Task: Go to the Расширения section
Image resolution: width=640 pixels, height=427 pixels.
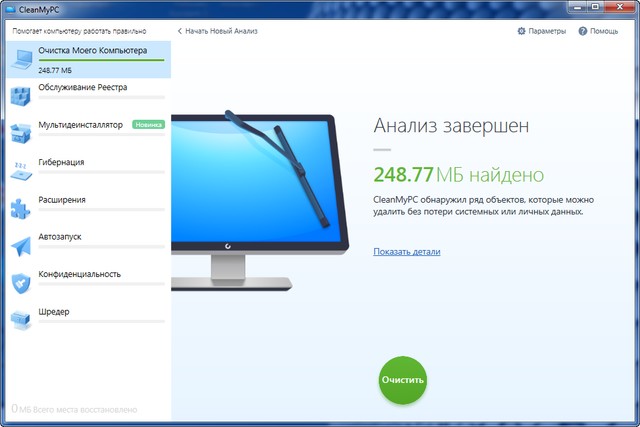Action: pyautogui.click(x=89, y=209)
